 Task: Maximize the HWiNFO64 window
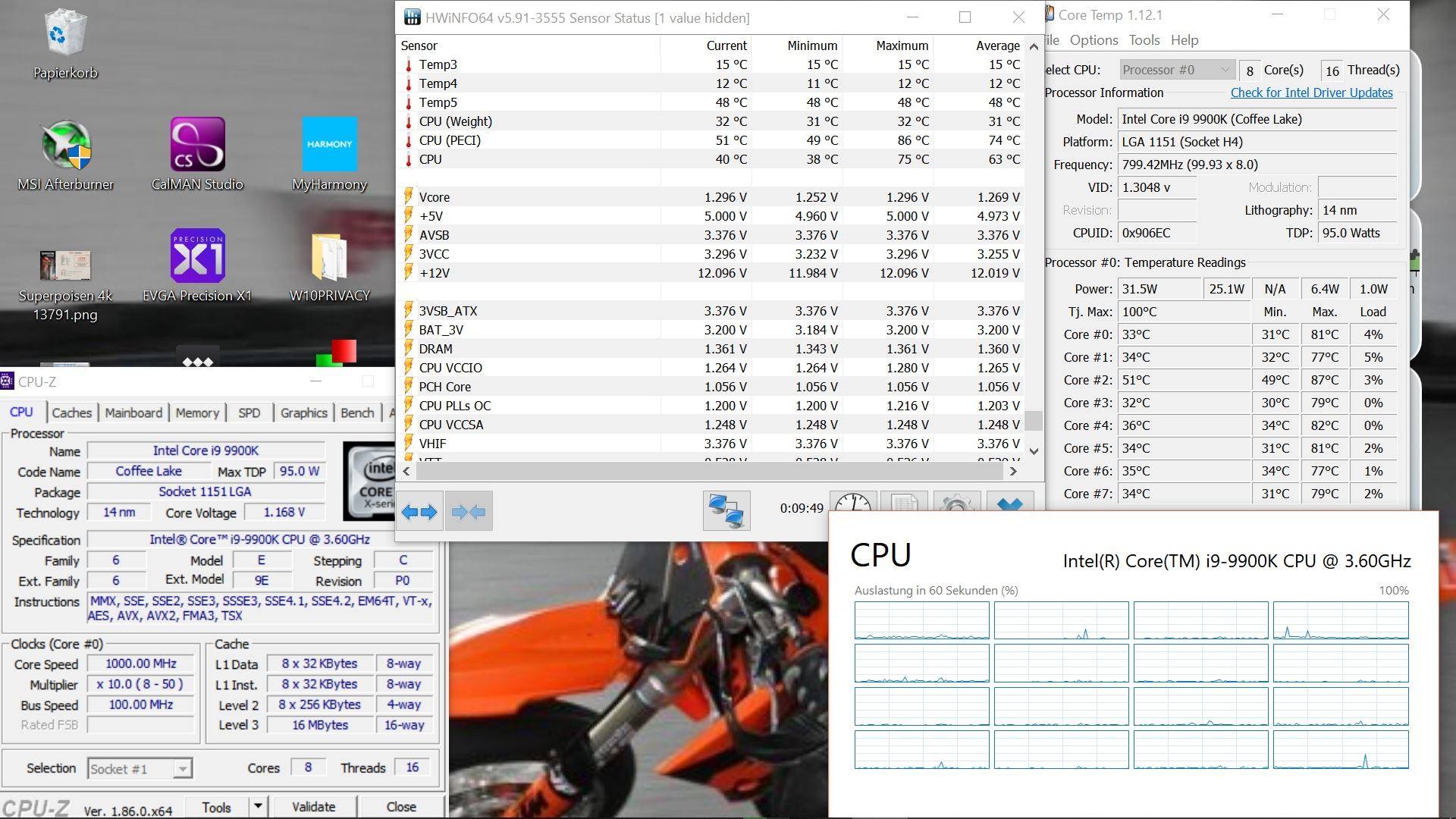(x=965, y=17)
